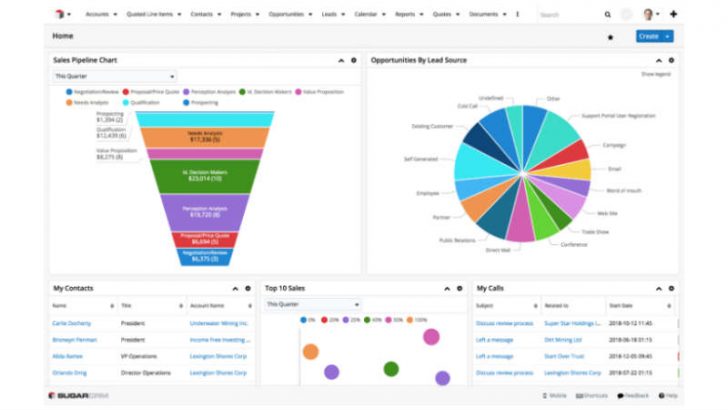Collapse the My Contacts dashlet
Screen dimensions: 728x410
pos(235,288)
